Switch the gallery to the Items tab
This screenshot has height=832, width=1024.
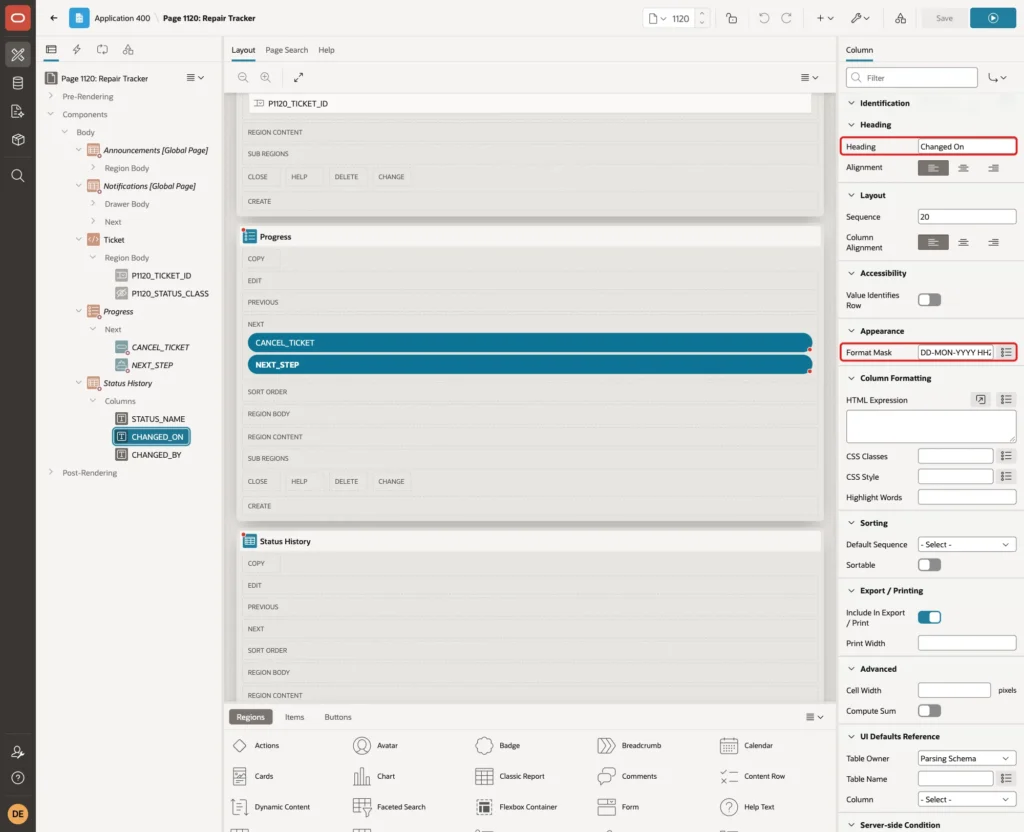[295, 717]
